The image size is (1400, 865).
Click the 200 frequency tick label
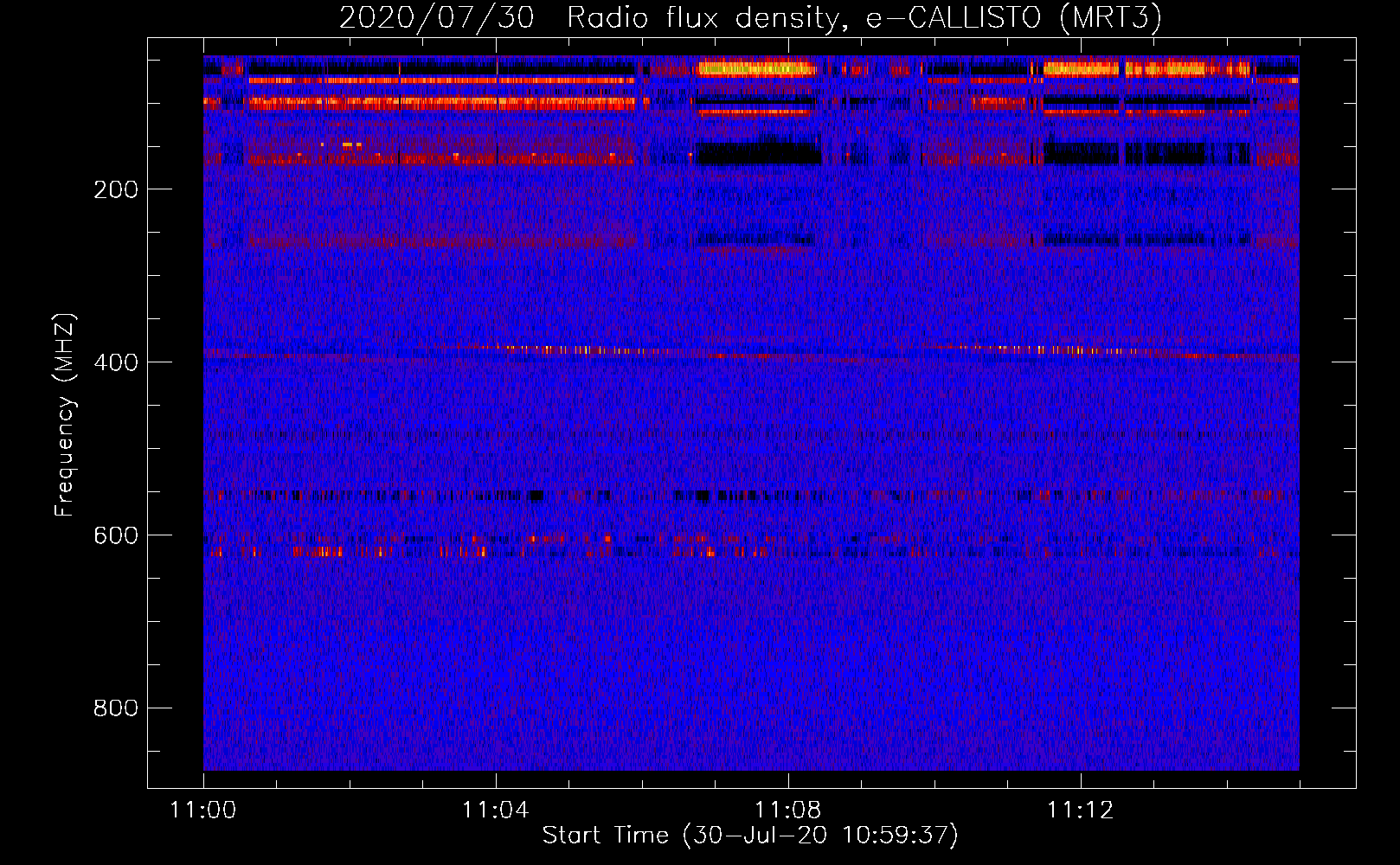[116, 189]
